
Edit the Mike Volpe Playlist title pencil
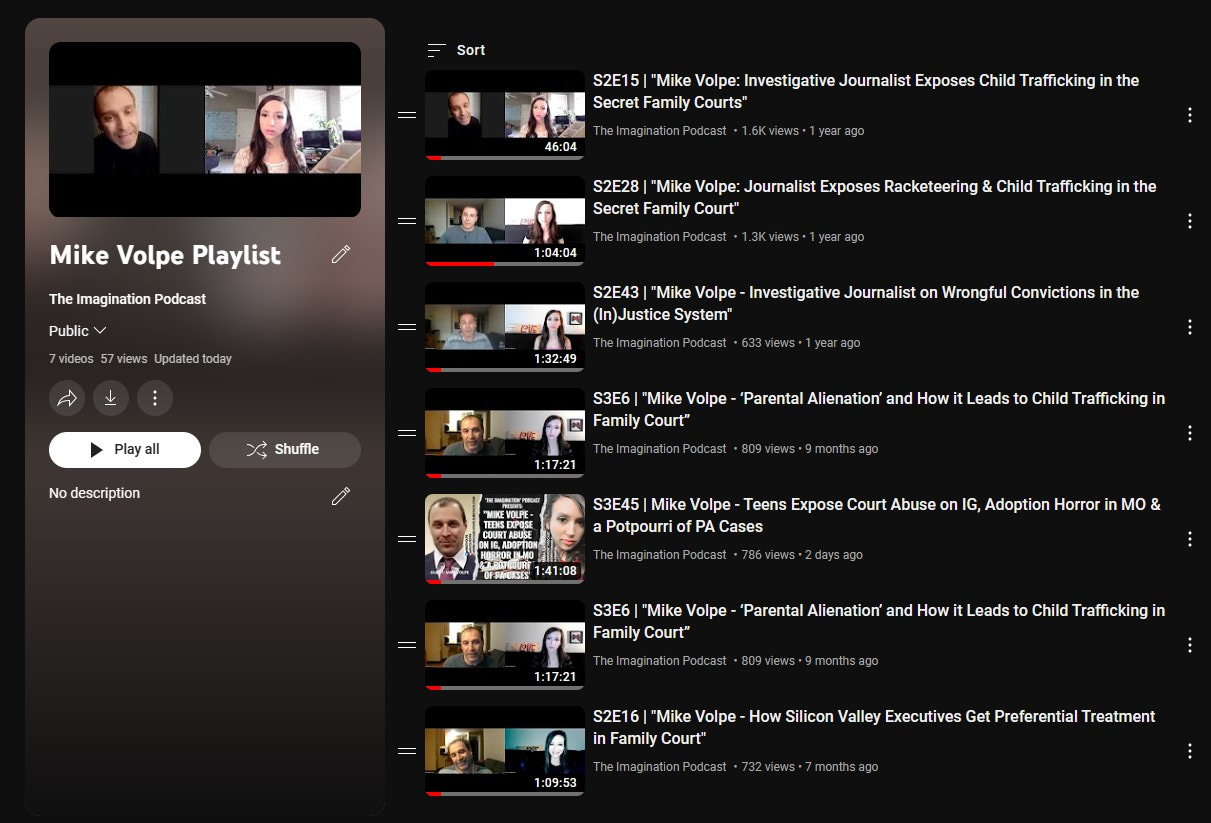[x=341, y=254]
